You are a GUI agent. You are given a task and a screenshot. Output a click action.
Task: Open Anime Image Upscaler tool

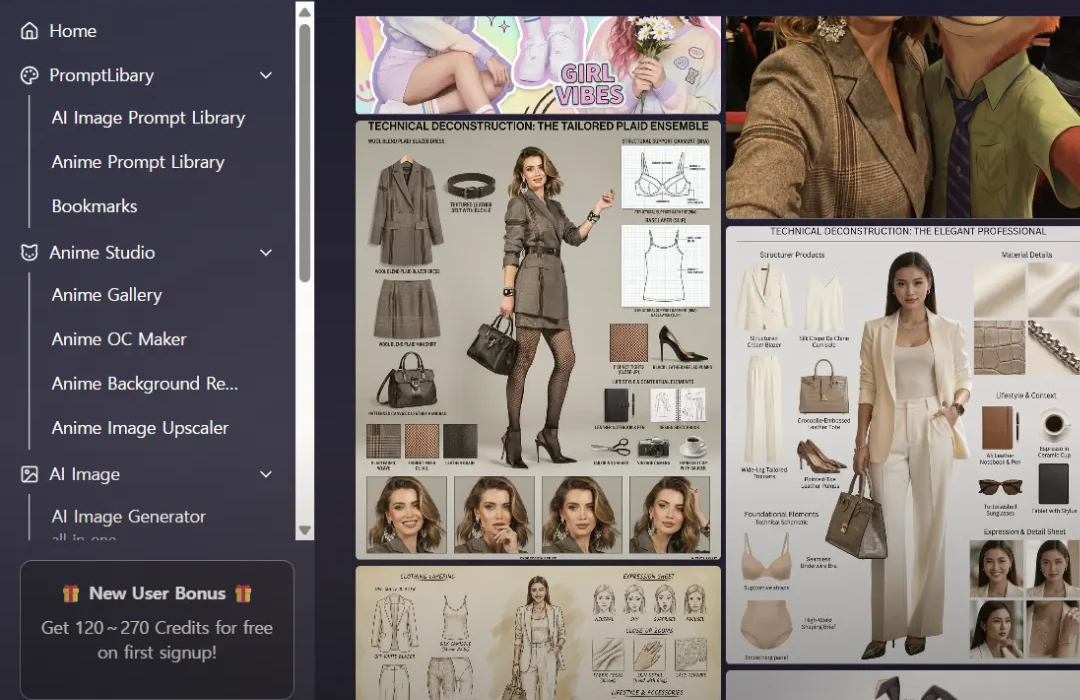(x=140, y=428)
